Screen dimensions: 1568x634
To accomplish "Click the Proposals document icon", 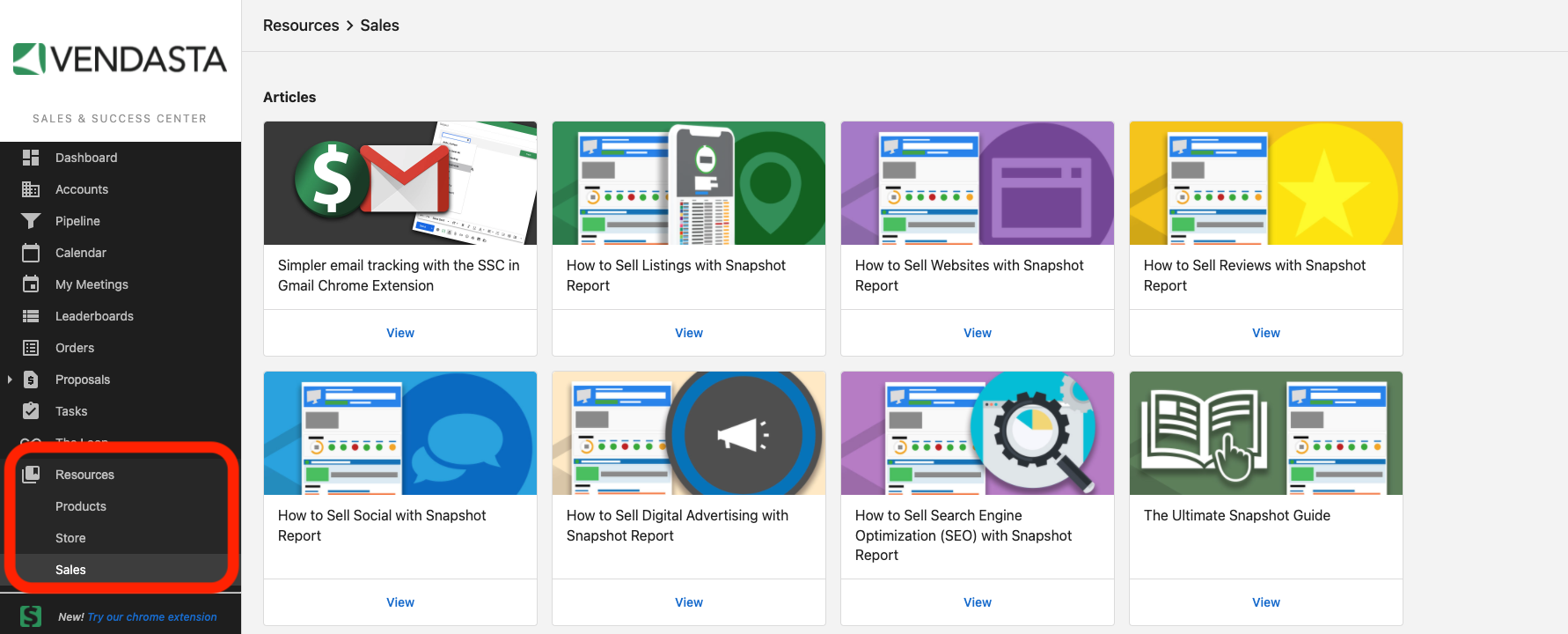I will [31, 380].
